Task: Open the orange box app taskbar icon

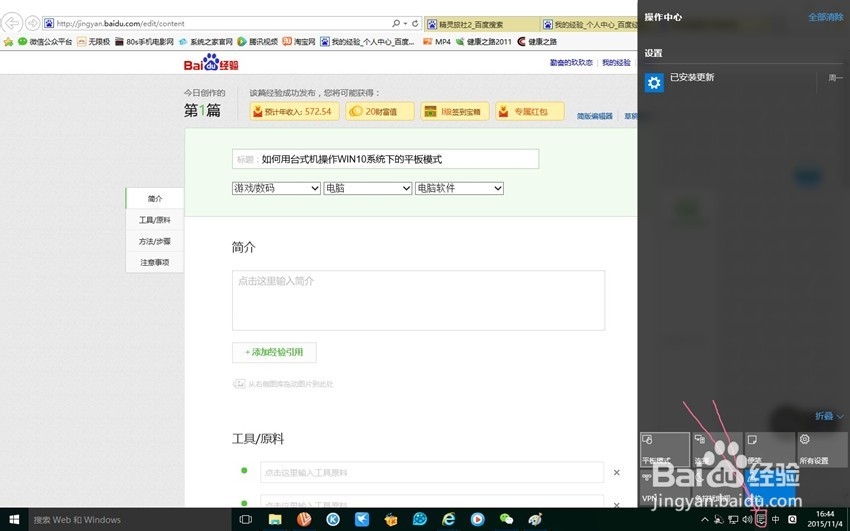Action: (391, 520)
